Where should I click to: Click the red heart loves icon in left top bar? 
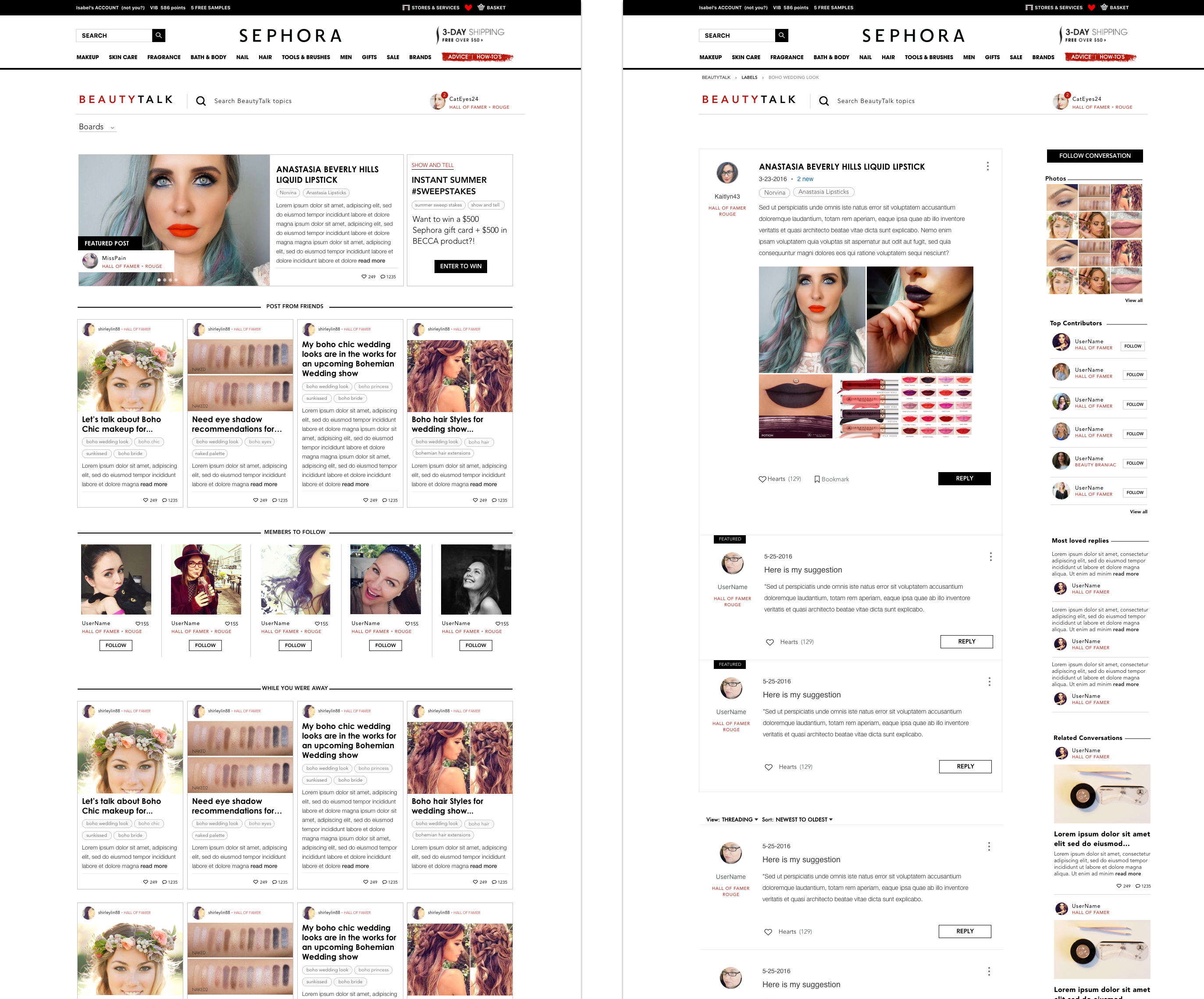click(x=468, y=7)
